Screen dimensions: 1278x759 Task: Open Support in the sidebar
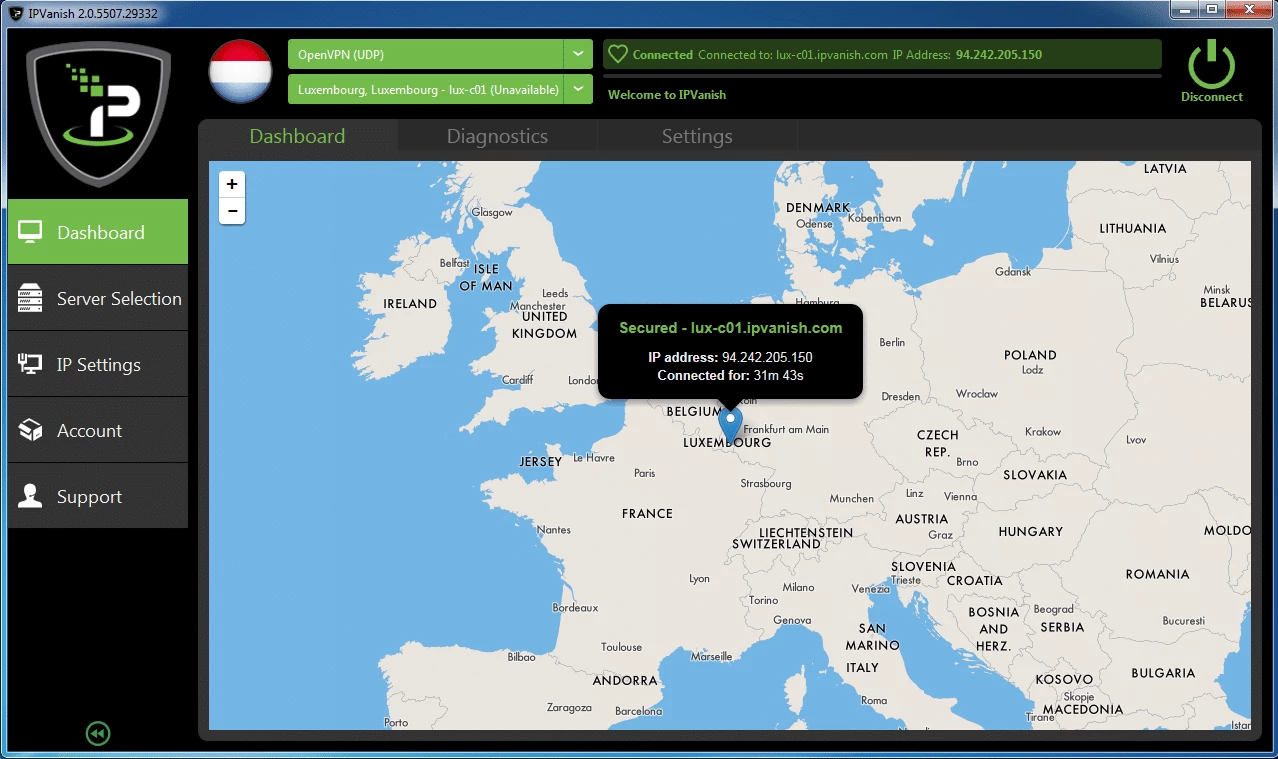[x=98, y=496]
